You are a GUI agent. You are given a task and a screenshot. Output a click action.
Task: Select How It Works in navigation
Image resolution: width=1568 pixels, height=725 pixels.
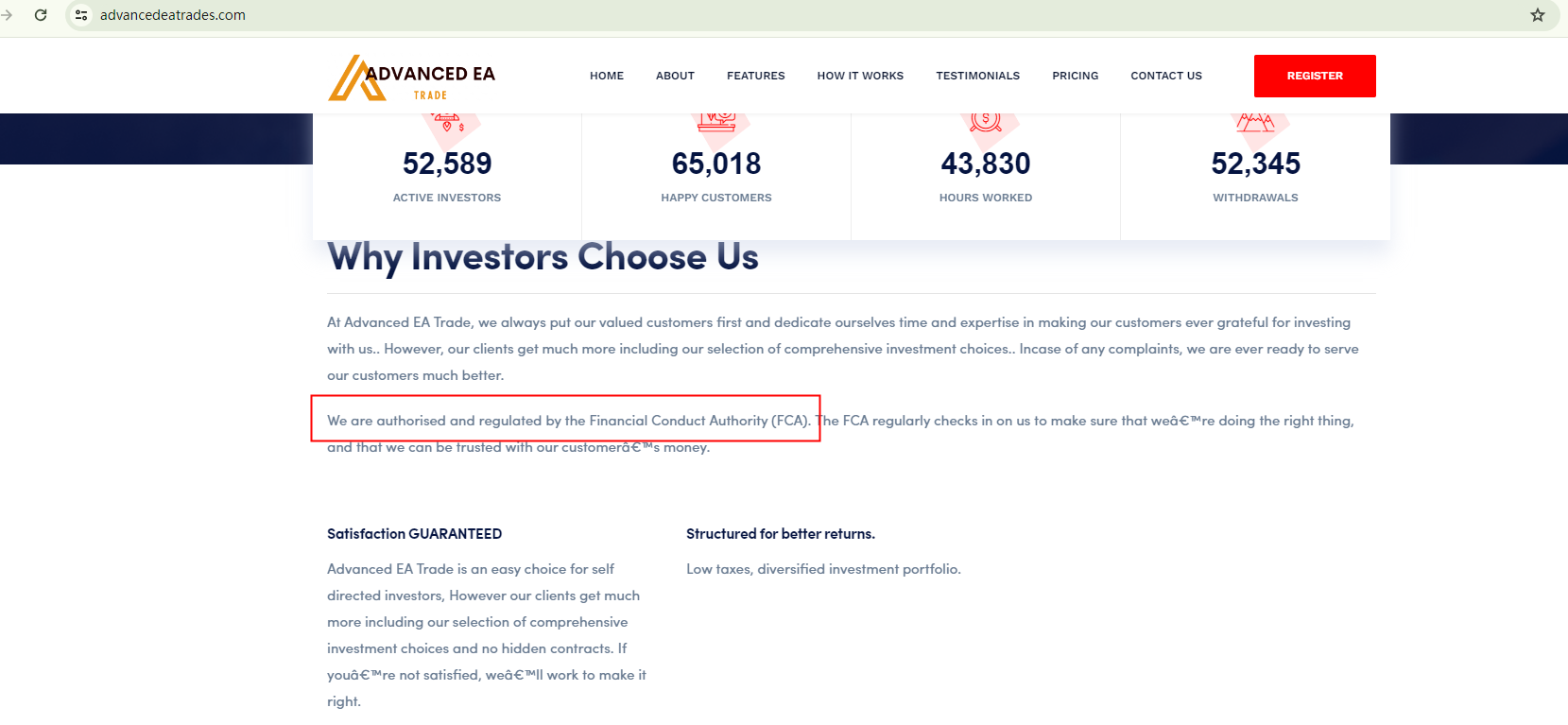[x=860, y=76]
